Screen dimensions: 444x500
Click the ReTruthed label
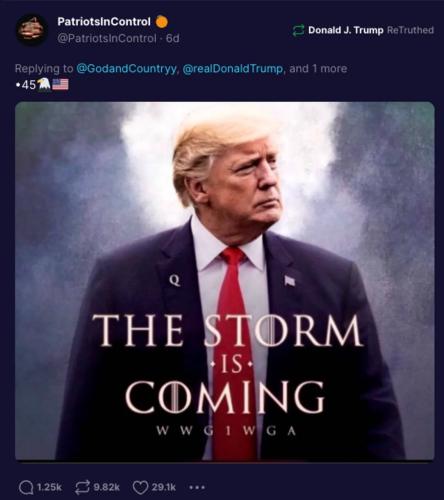[x=410, y=30]
